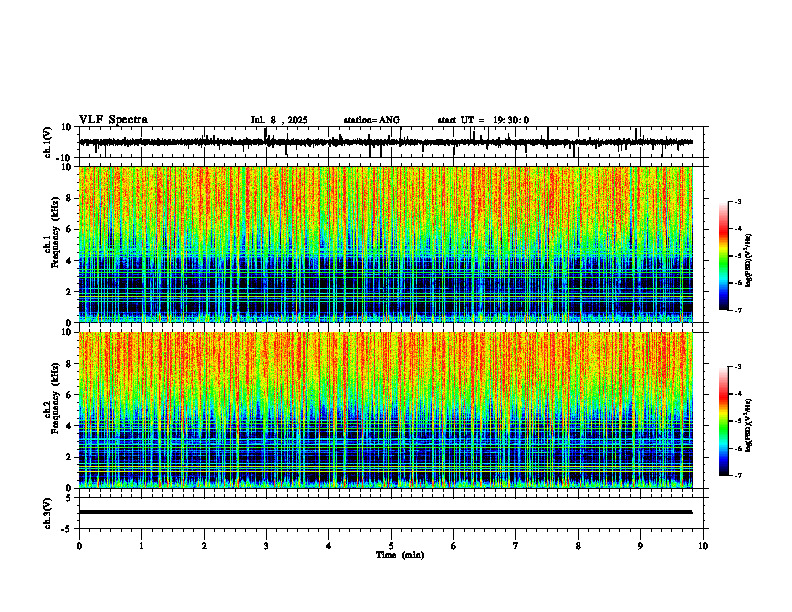Click the "-3" label on ch.2 color bar
792x612 pixels.
[737, 367]
